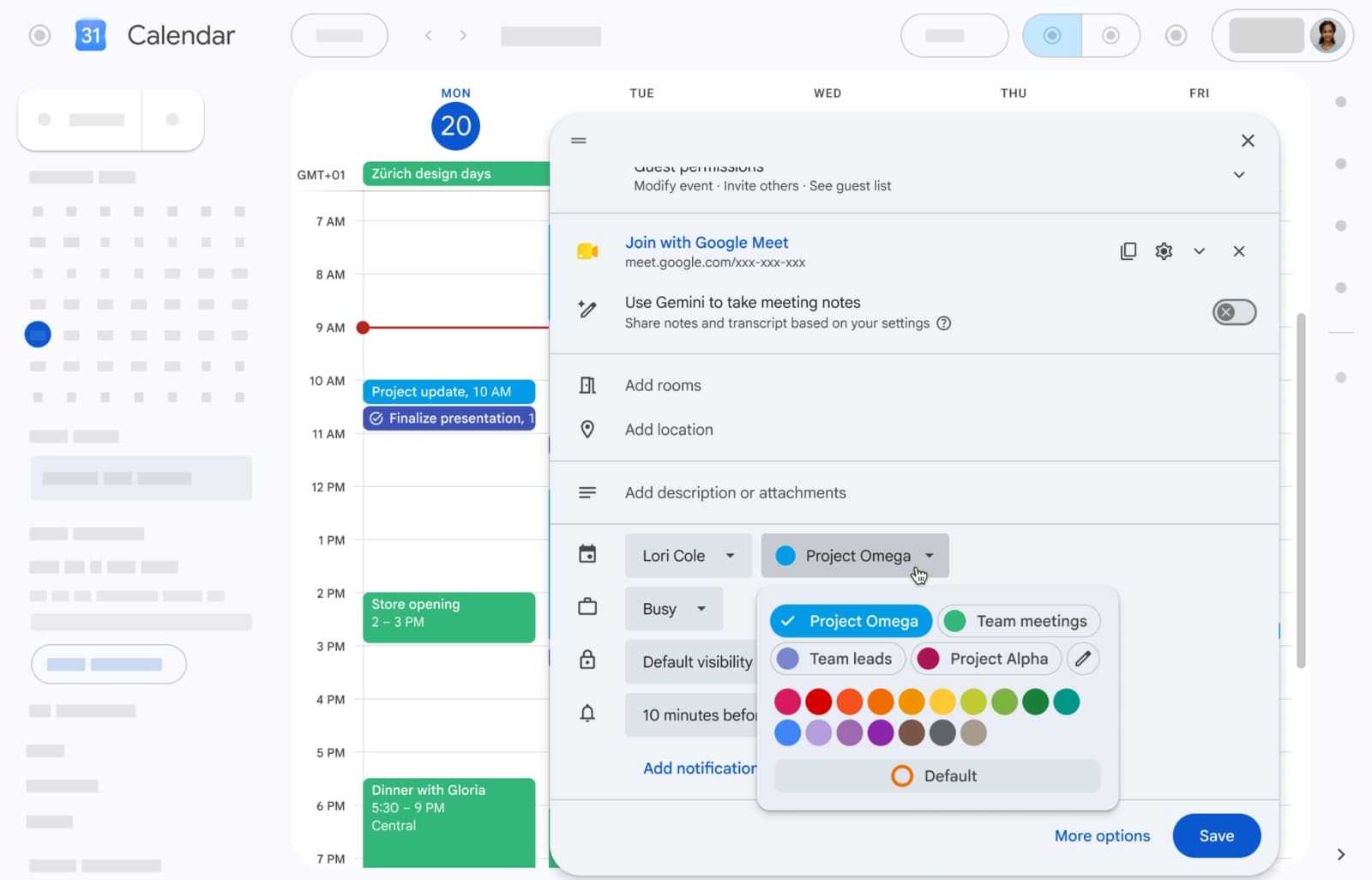This screenshot has width=1372, height=880.
Task: Open the Zürich design days event
Action: tap(456, 173)
